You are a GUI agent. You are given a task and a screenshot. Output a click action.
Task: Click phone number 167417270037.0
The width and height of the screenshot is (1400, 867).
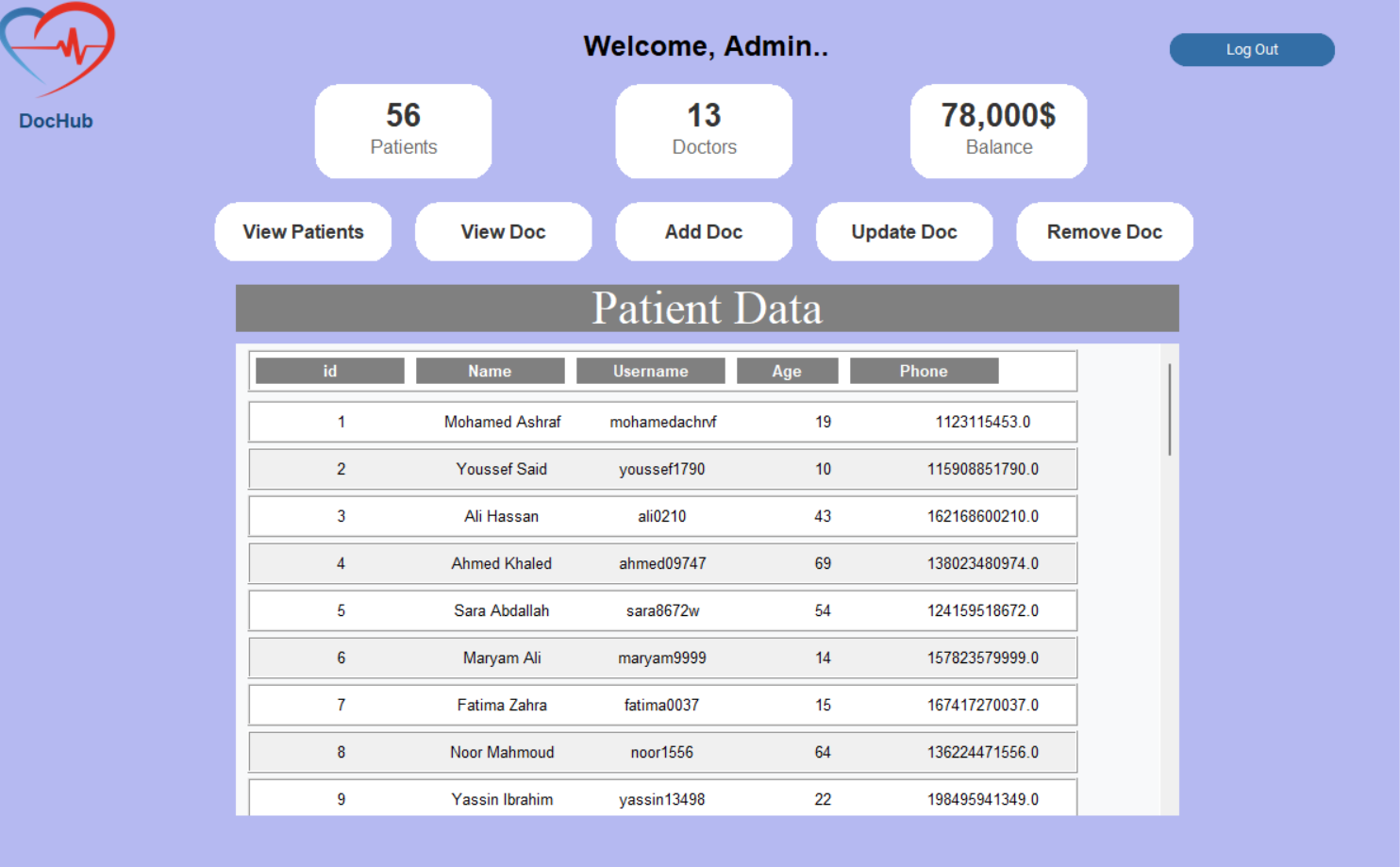983,705
